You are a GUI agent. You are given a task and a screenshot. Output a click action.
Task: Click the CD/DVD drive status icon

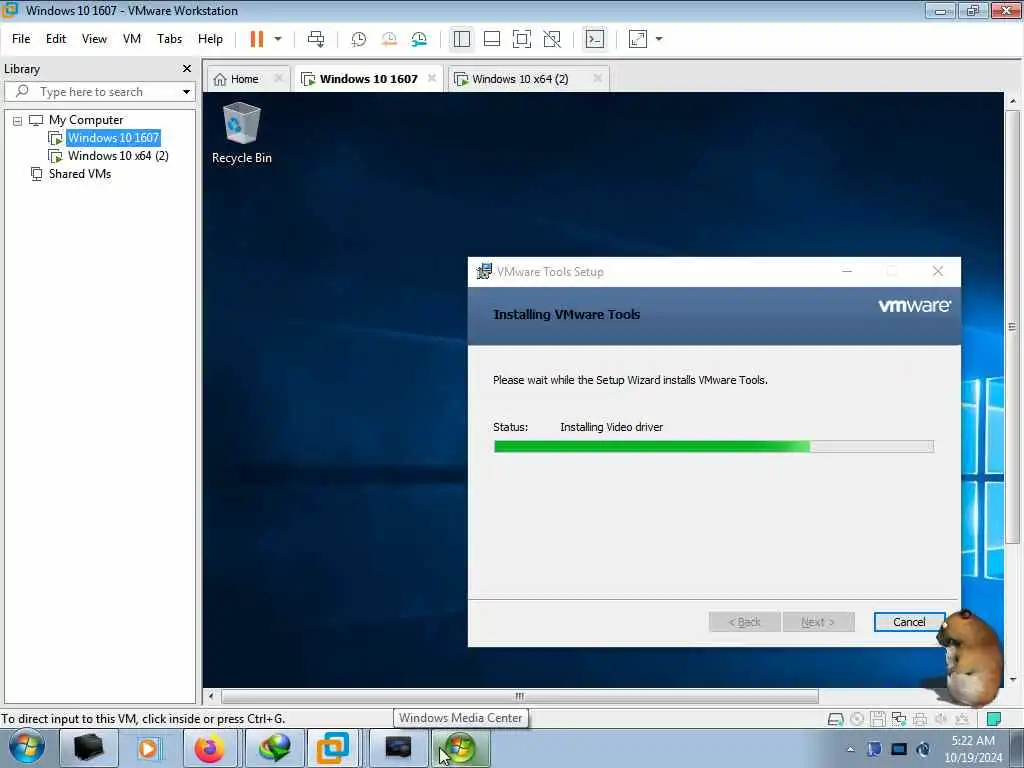click(857, 719)
